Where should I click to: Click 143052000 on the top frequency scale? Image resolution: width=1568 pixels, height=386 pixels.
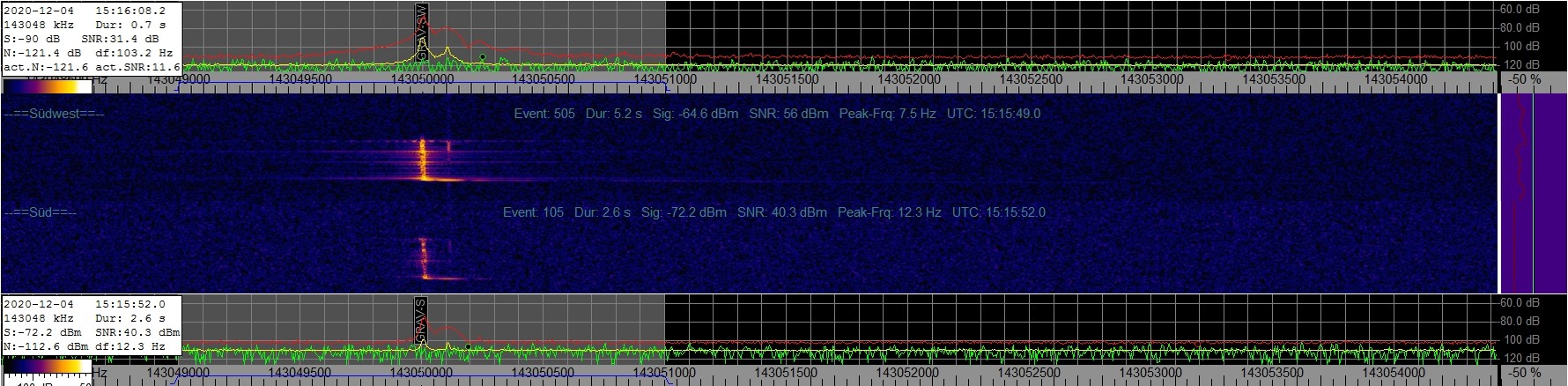pyautogui.click(x=908, y=79)
